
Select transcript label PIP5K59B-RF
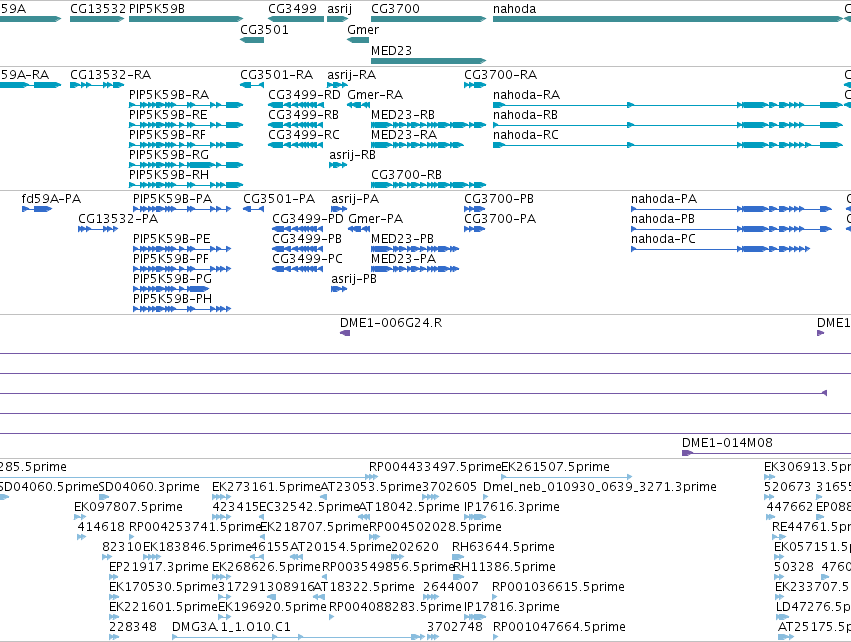[x=168, y=135]
